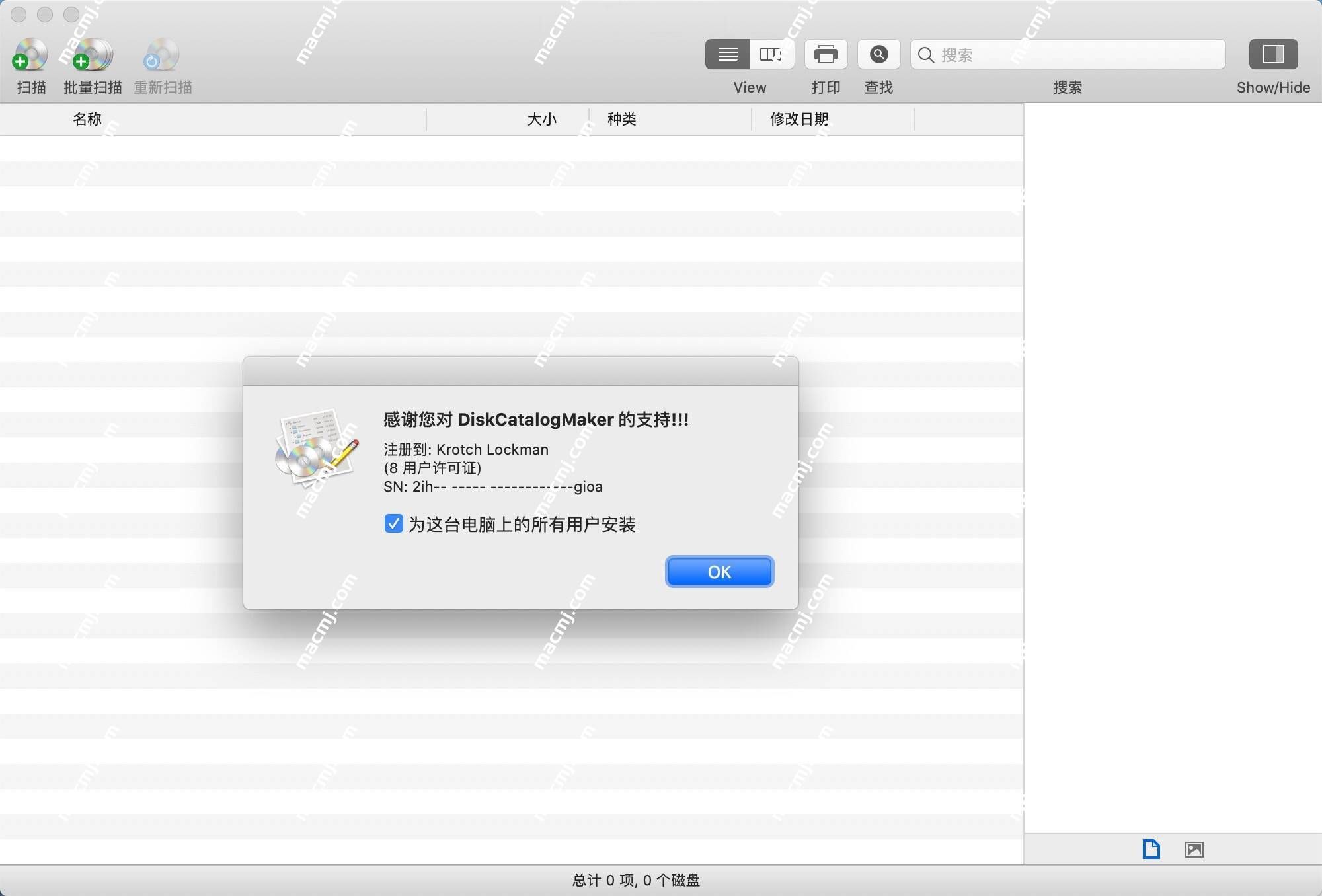Screen dimensions: 1322x896
Task: Close the window with red button
Action: [x=19, y=14]
